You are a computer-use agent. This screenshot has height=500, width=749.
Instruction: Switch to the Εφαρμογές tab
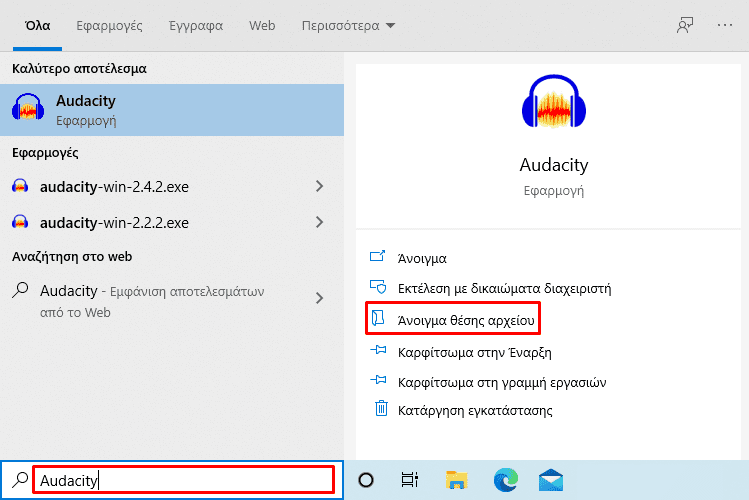109,25
